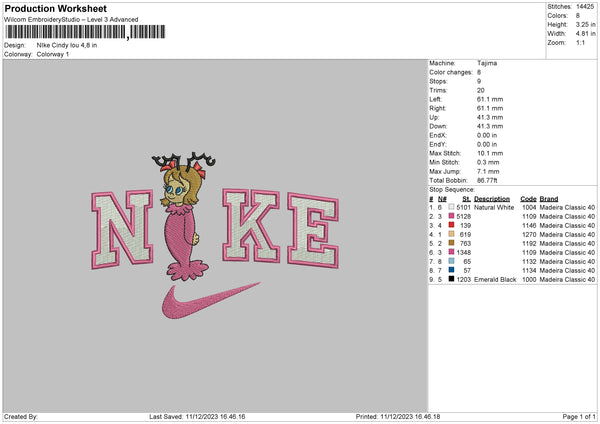600x424 pixels.
Task: Click the 'N#' column header
Action: coord(442,199)
